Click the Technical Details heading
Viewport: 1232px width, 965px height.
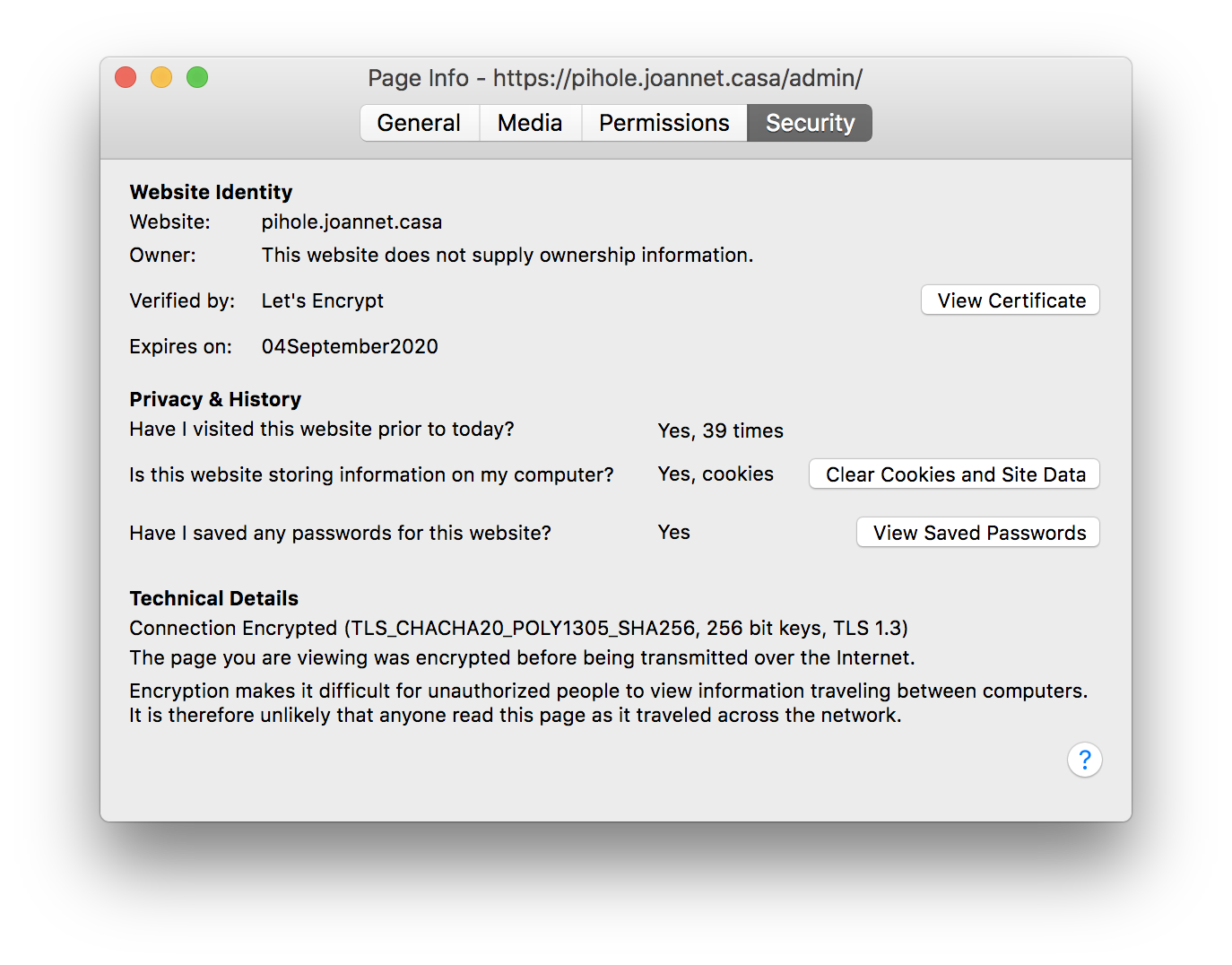[x=213, y=598]
